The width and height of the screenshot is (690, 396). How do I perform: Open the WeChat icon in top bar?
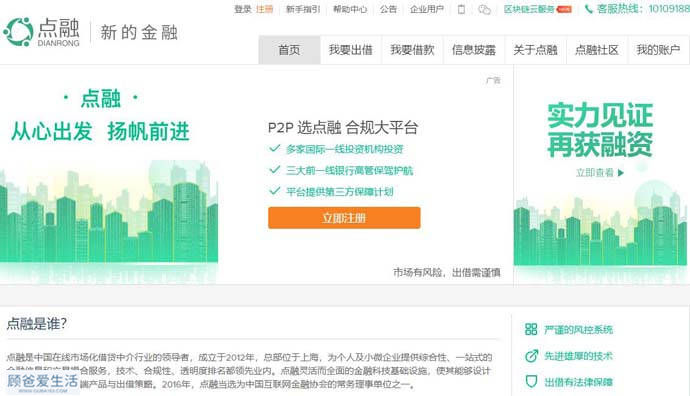(484, 9)
